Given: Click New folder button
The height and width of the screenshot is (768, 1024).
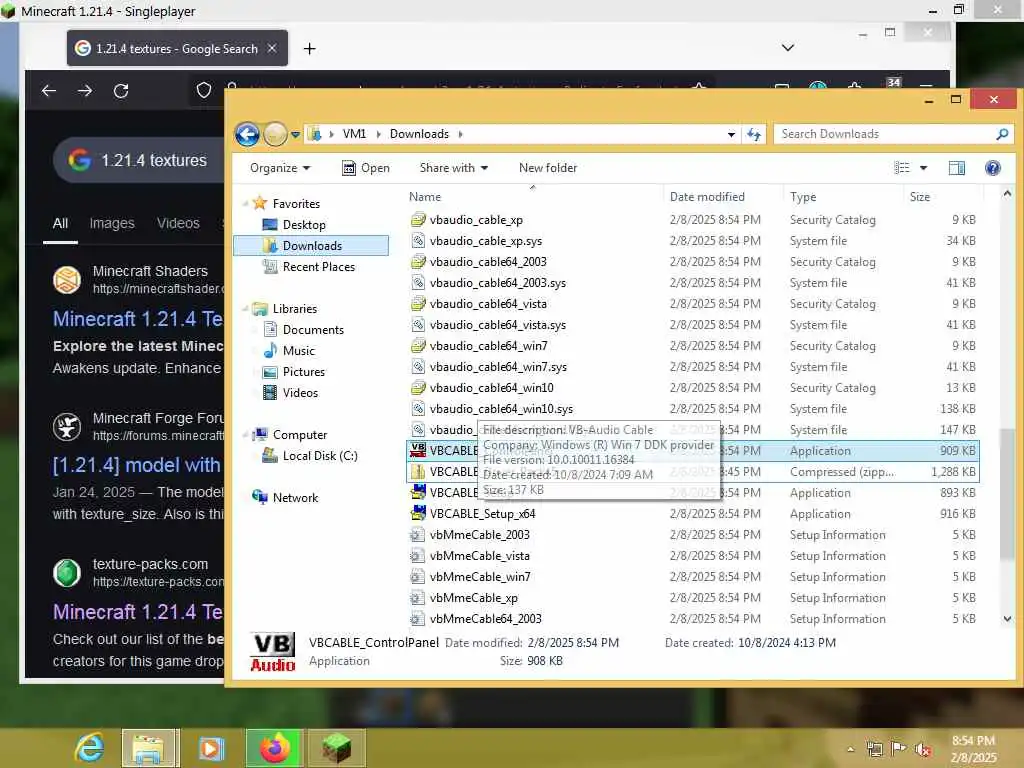Looking at the screenshot, I should click(x=548, y=168).
